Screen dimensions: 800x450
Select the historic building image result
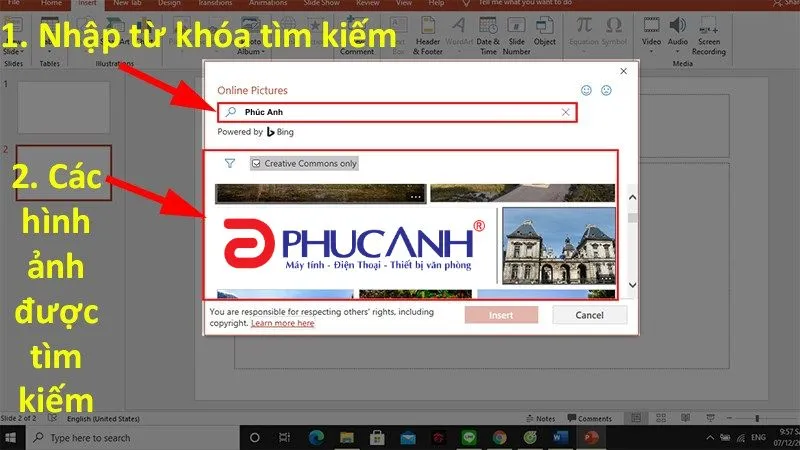click(x=559, y=245)
